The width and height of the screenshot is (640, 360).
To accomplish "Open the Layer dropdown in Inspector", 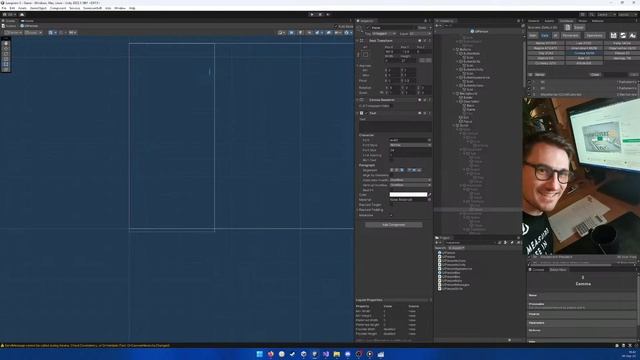I will (420, 34).
